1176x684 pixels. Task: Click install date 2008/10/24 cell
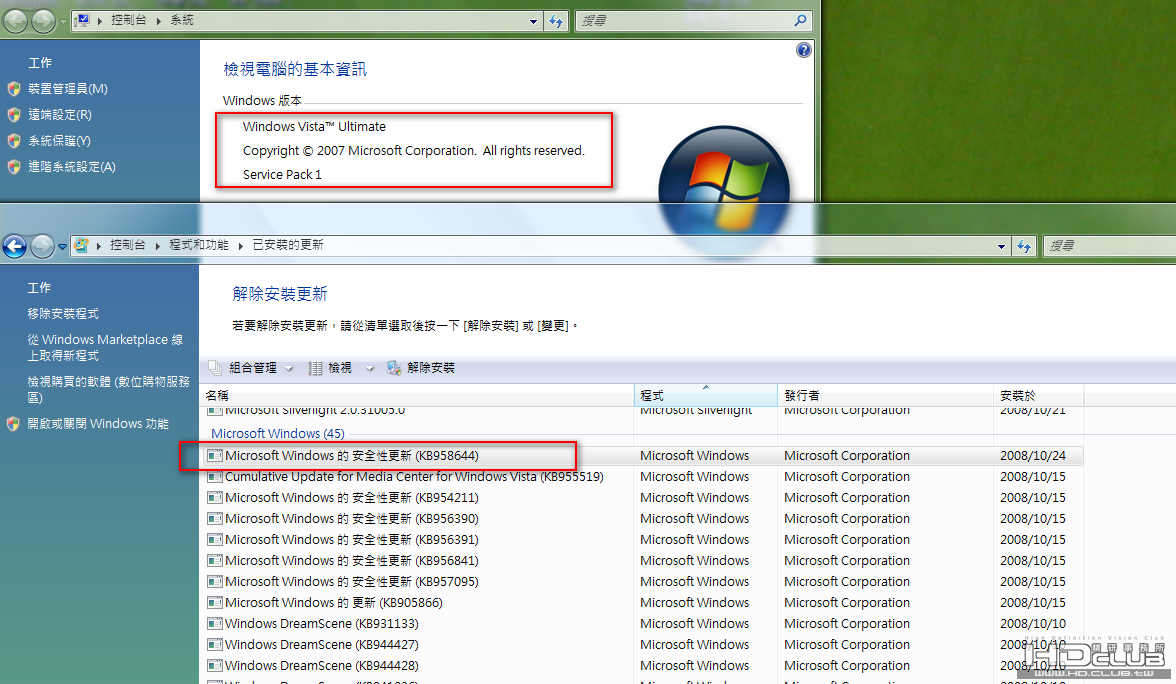(1033, 455)
